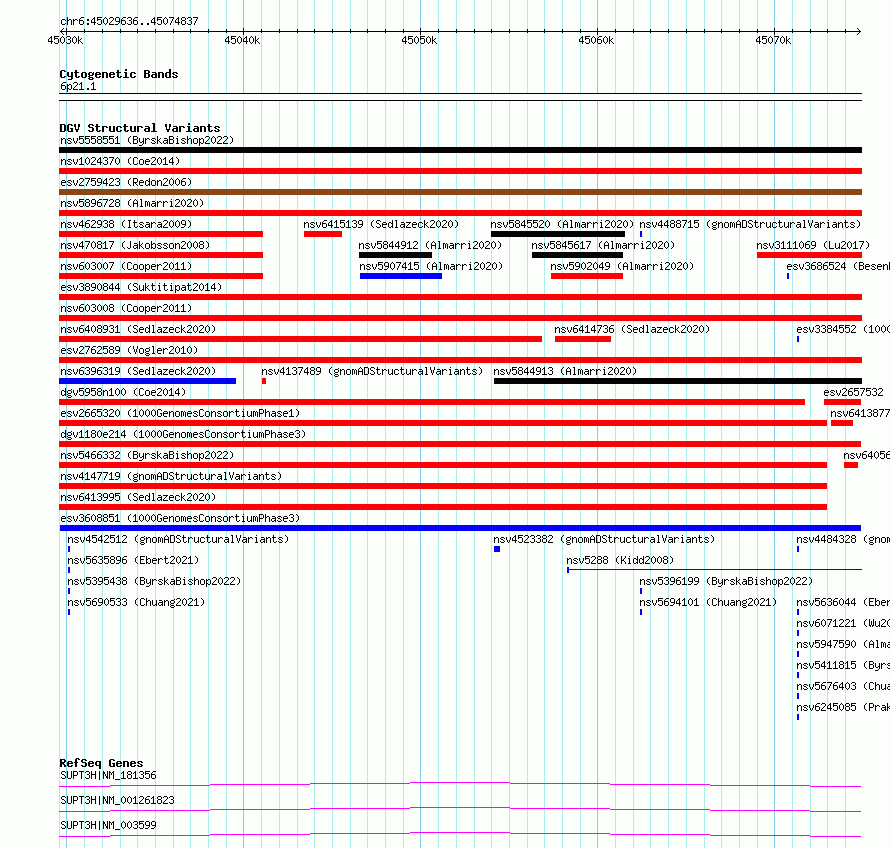Open the RefSeq Genes track title
The width and height of the screenshot is (890, 848).
coord(101,763)
